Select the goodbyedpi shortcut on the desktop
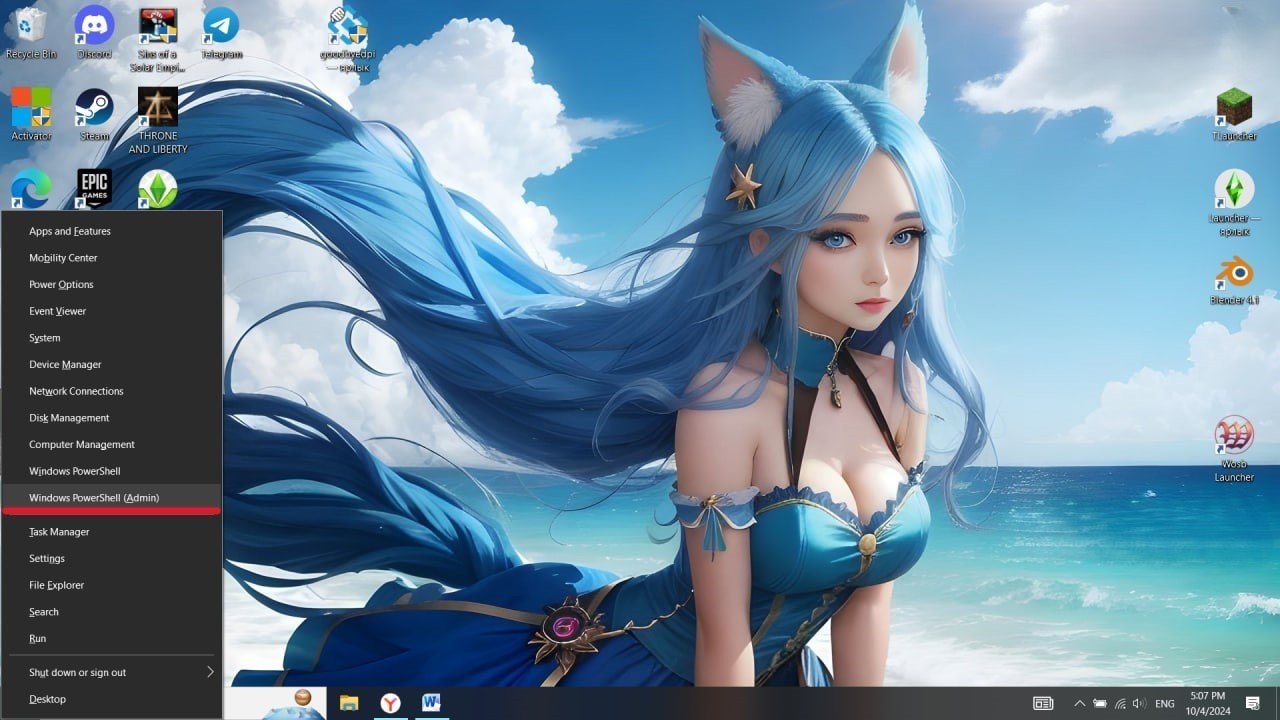The image size is (1280, 720). coord(347,40)
